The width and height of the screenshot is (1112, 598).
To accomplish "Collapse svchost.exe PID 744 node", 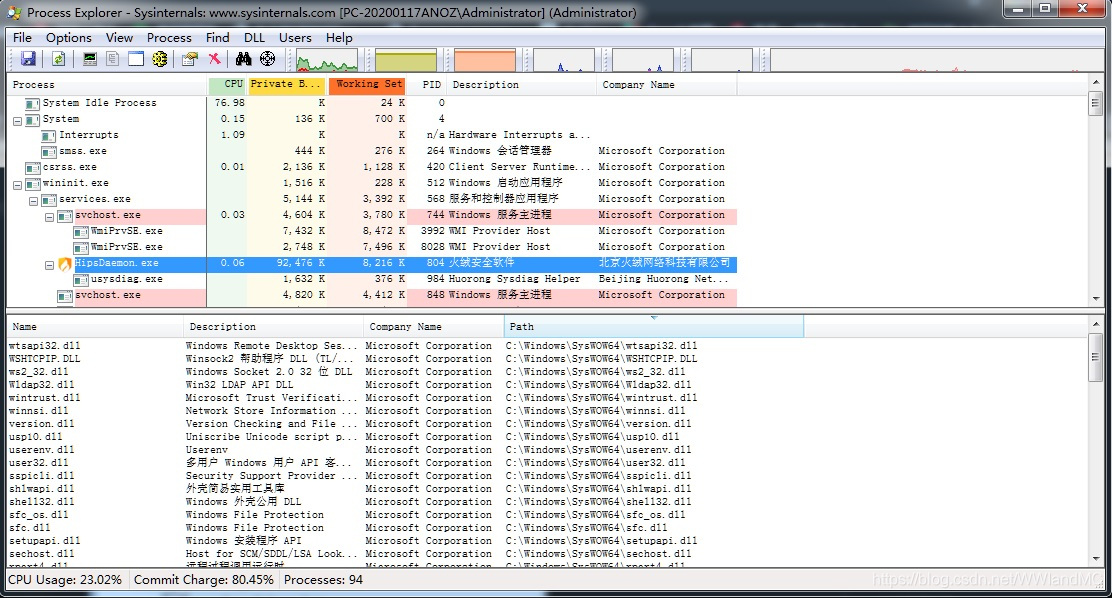I will tap(50, 217).
